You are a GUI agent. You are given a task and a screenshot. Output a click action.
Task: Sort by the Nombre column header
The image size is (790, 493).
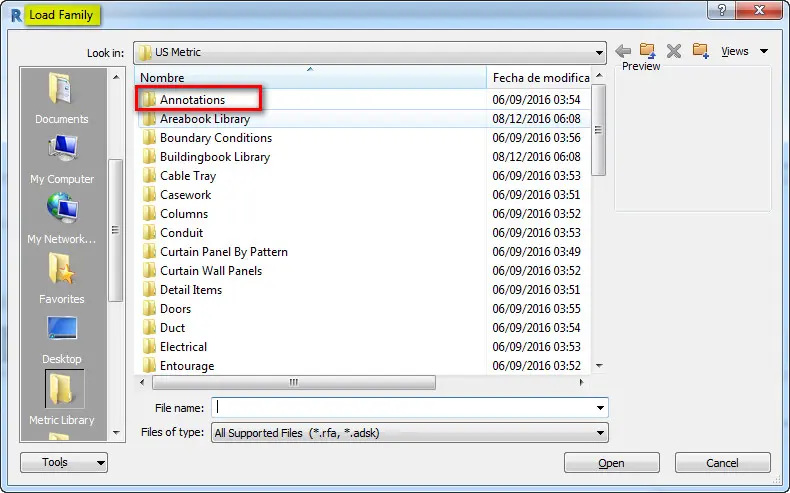click(310, 77)
